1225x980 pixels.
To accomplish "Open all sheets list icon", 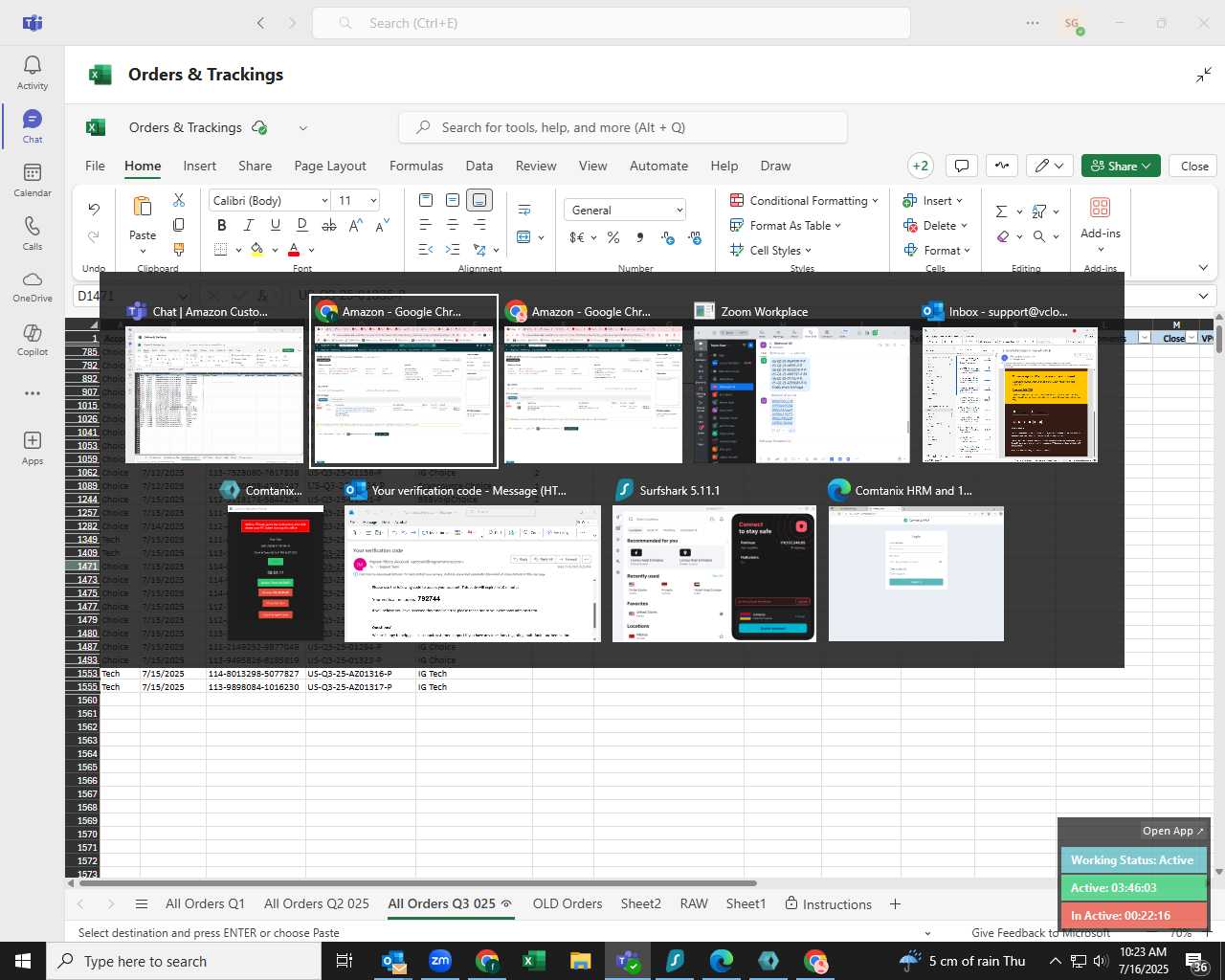I will [142, 904].
